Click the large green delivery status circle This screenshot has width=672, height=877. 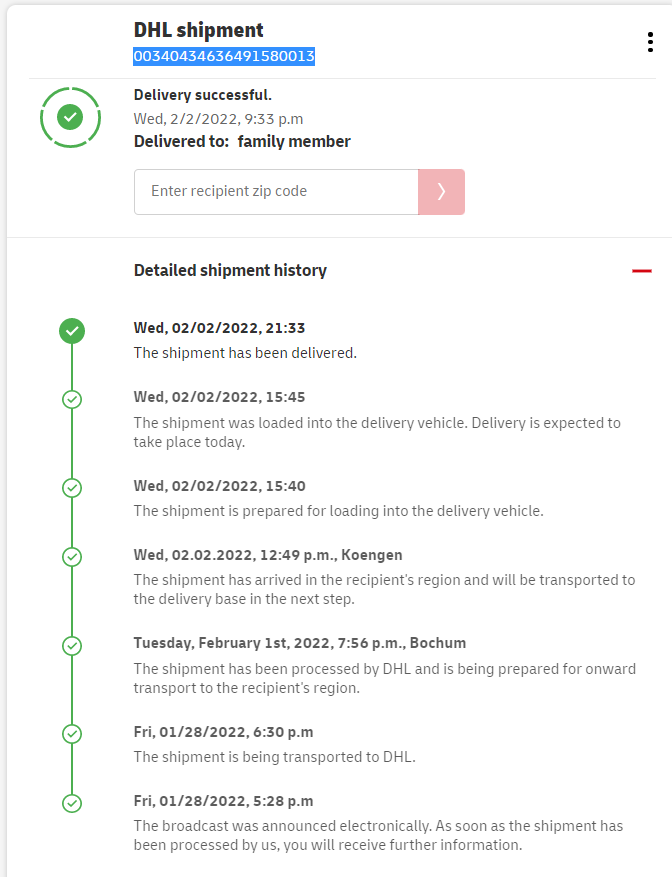pyautogui.click(x=70, y=118)
